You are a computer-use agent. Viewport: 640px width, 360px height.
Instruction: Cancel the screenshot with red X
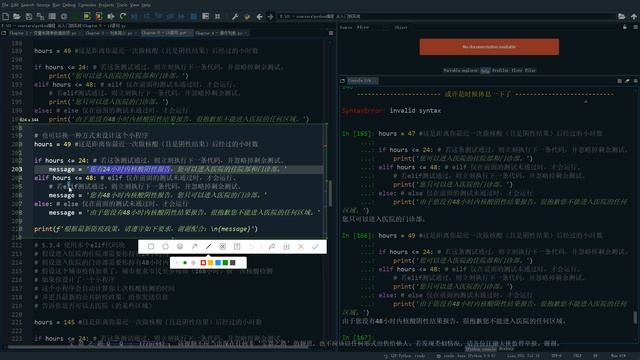coord(301,247)
